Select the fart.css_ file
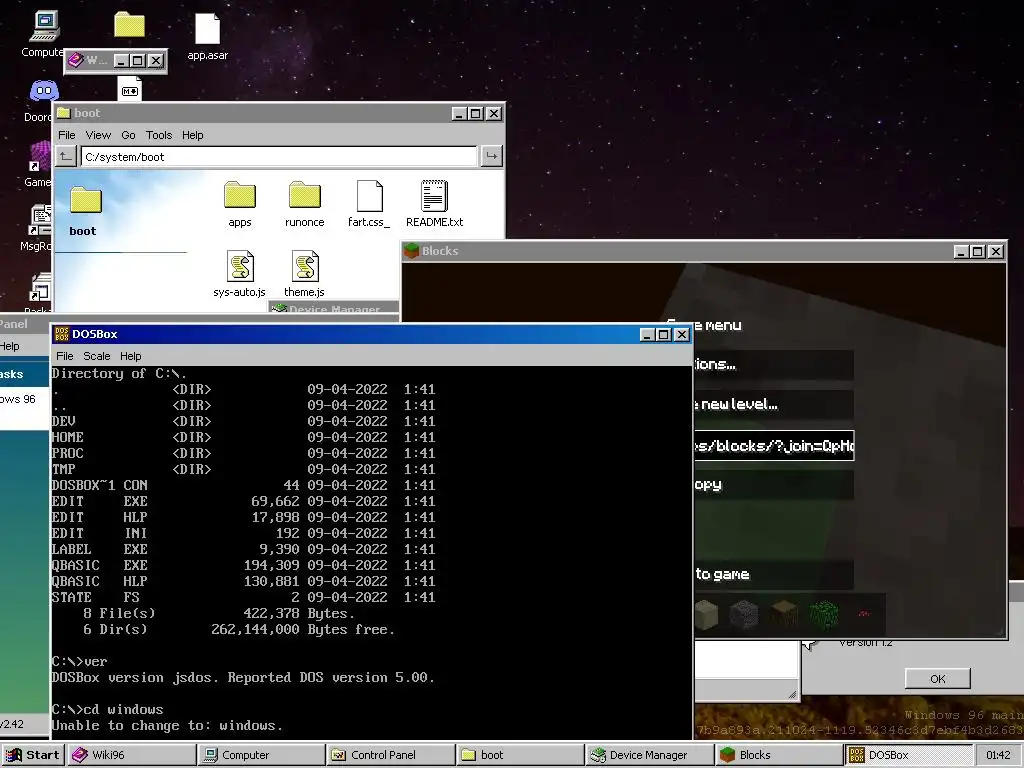1024x768 pixels. point(369,204)
